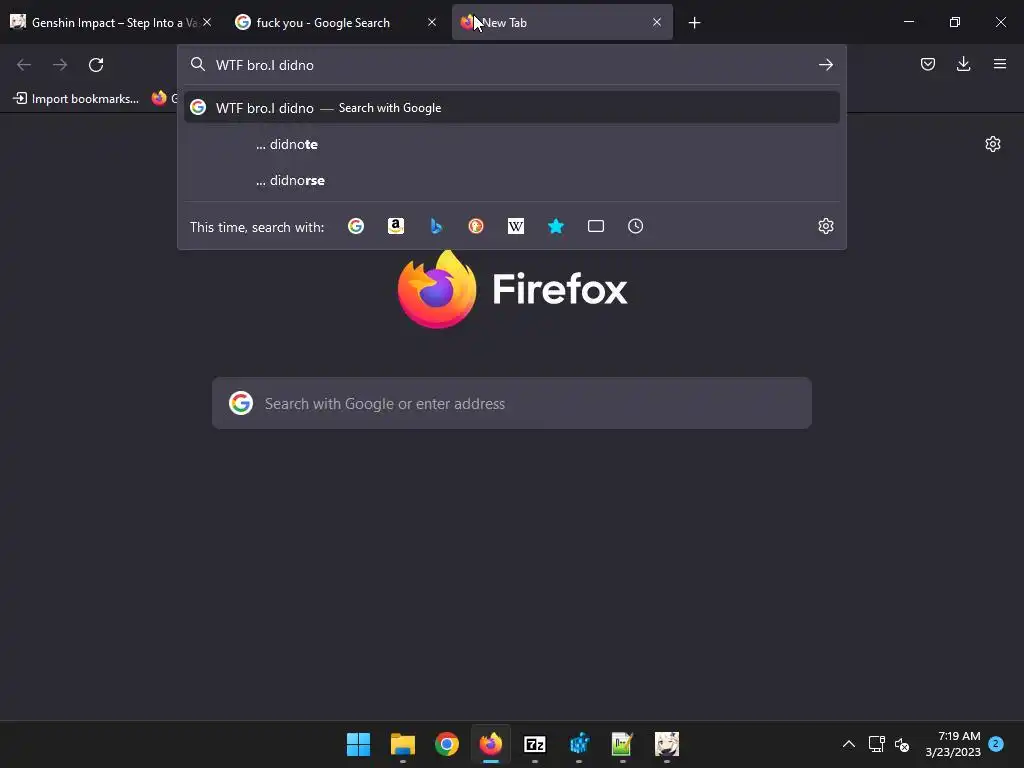Viewport: 1024px width, 768px height.
Task: Personalize New Tab with gear icon
Action: point(993,144)
